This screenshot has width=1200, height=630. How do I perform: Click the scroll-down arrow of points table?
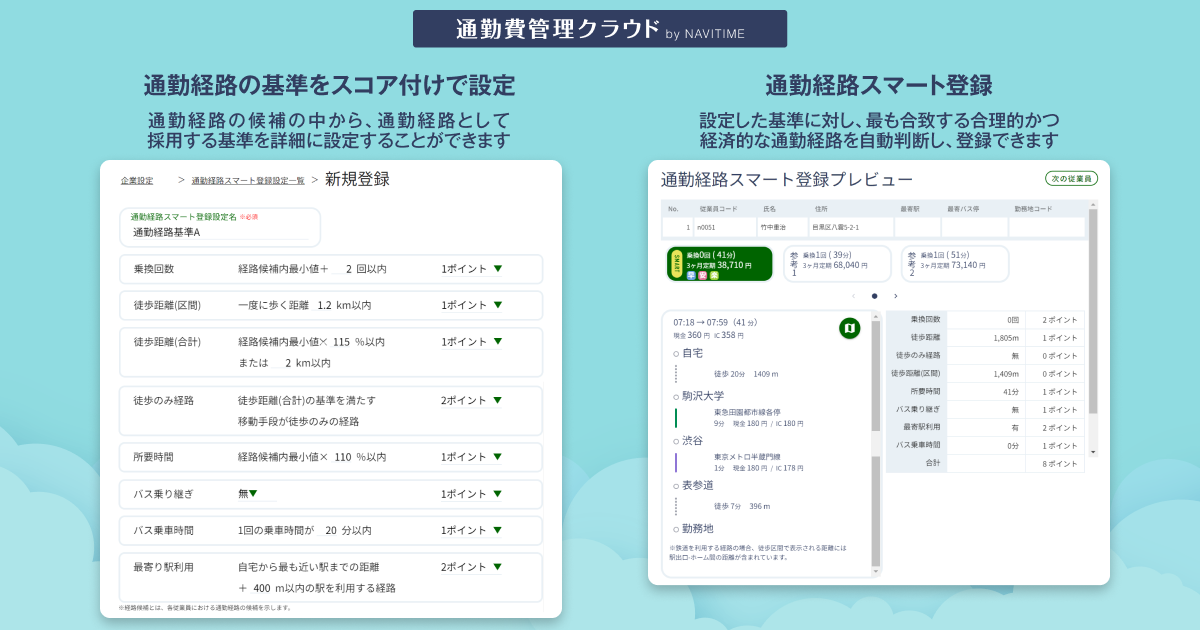[1093, 451]
